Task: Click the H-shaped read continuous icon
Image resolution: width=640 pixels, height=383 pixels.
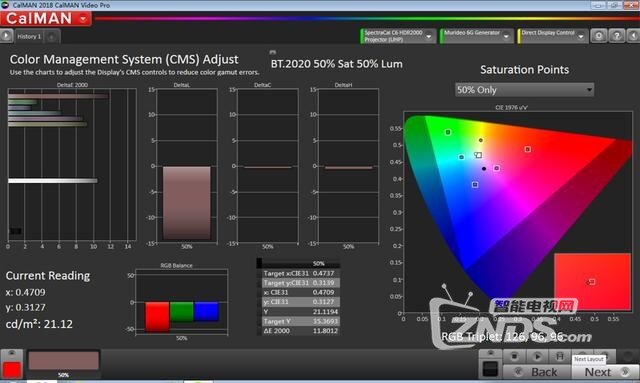Action: (560, 356)
